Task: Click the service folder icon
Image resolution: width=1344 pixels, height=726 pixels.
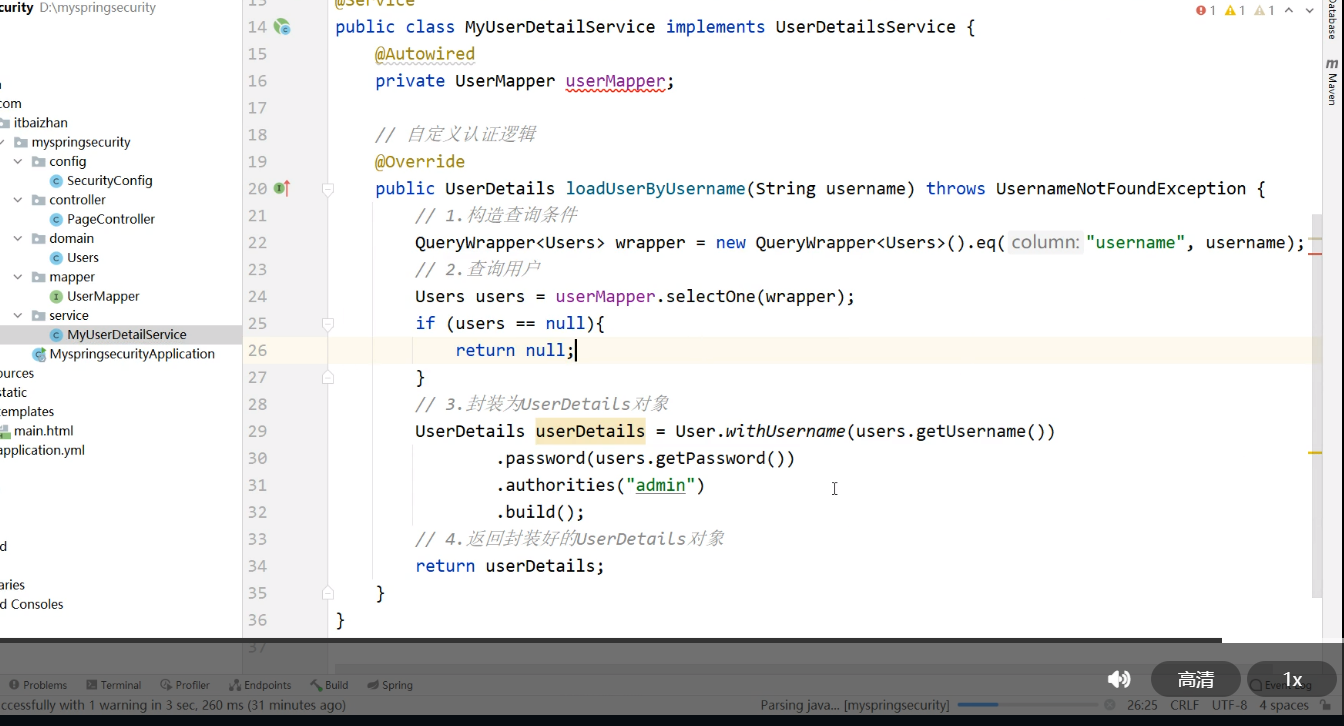Action: 38,315
